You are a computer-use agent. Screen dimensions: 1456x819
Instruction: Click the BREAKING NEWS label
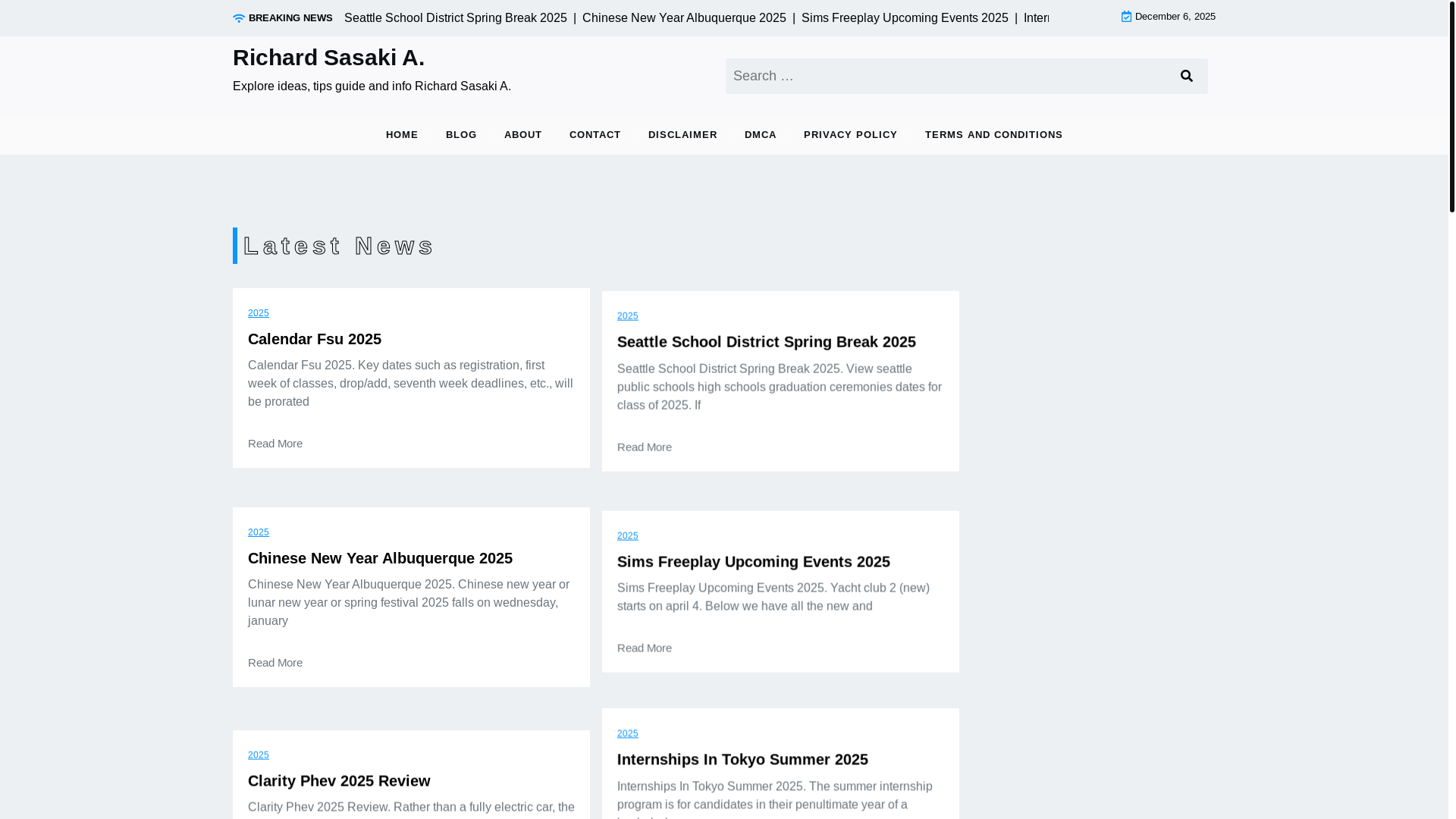pyautogui.click(x=290, y=18)
